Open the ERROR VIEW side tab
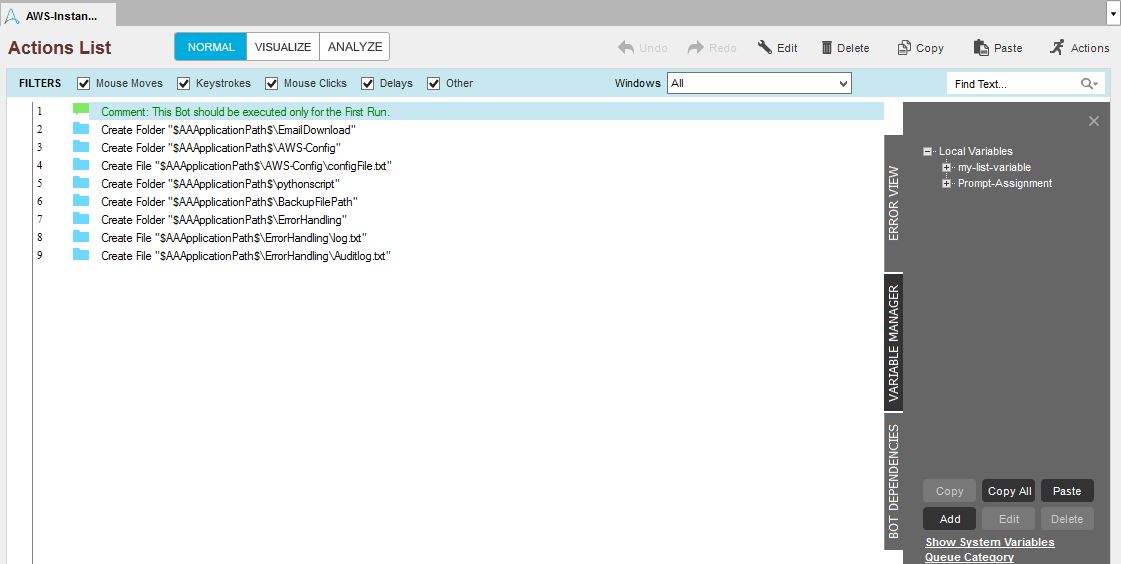Viewport: 1121px width, 564px height. pyautogui.click(x=893, y=204)
